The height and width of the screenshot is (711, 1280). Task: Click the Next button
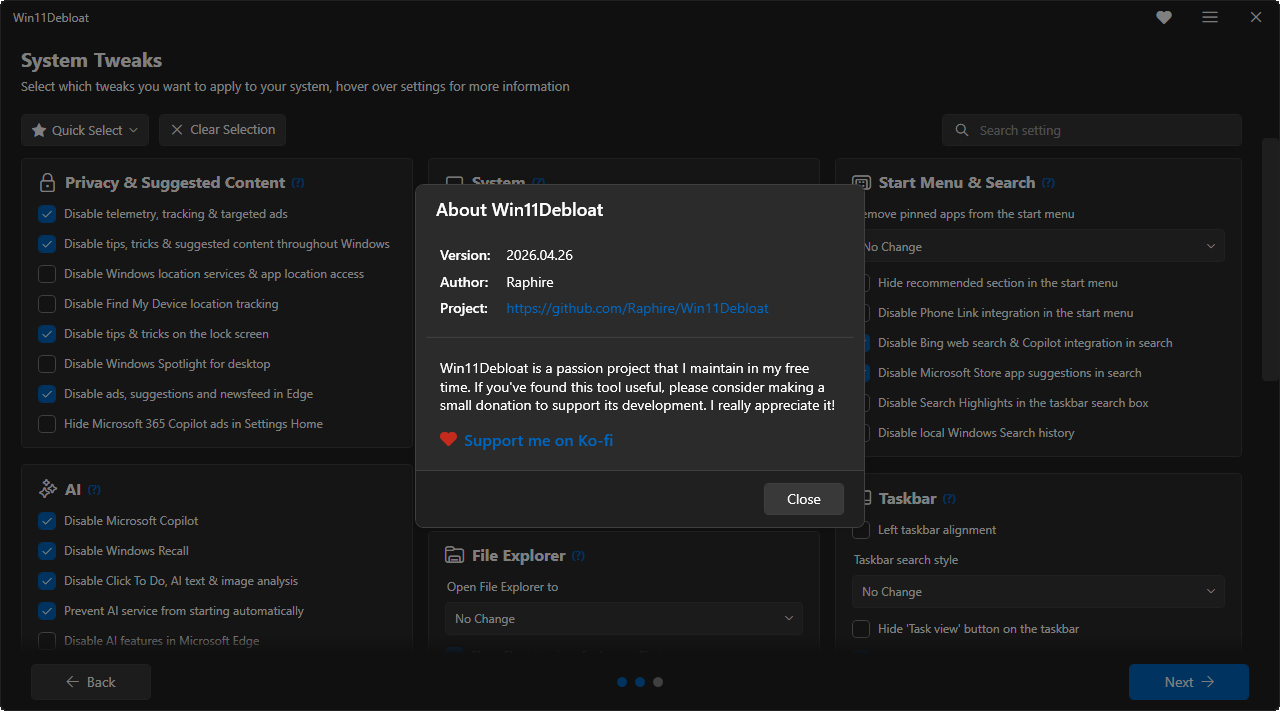1189,682
